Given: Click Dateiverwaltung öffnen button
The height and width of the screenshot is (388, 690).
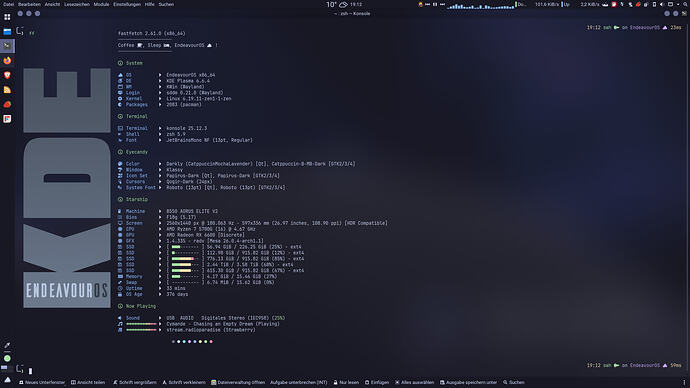Looking at the screenshot, I should click(x=238, y=382).
